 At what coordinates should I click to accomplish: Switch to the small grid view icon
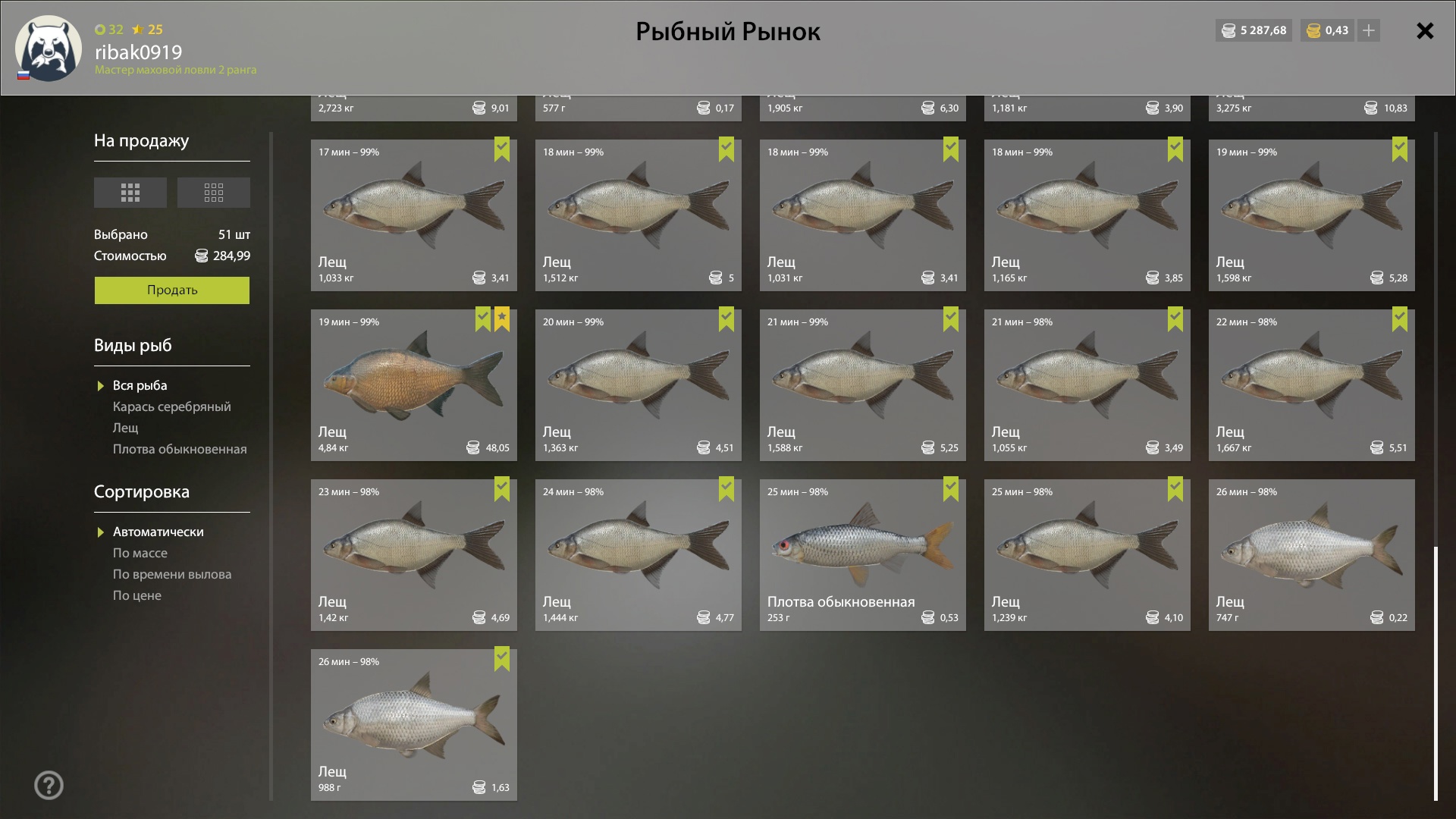214,193
